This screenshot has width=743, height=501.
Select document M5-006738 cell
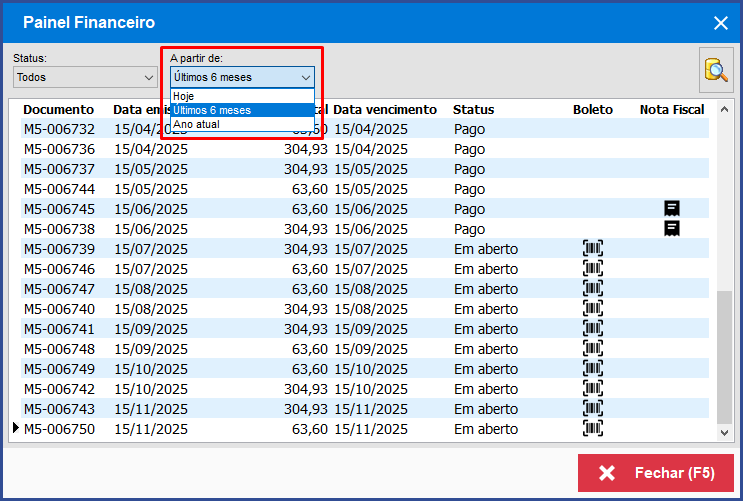60,229
